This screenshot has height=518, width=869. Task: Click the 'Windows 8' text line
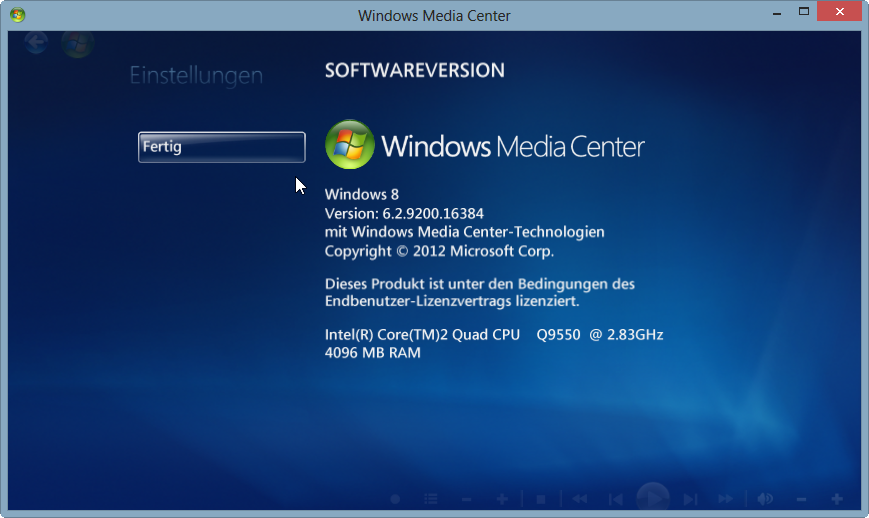(x=361, y=194)
